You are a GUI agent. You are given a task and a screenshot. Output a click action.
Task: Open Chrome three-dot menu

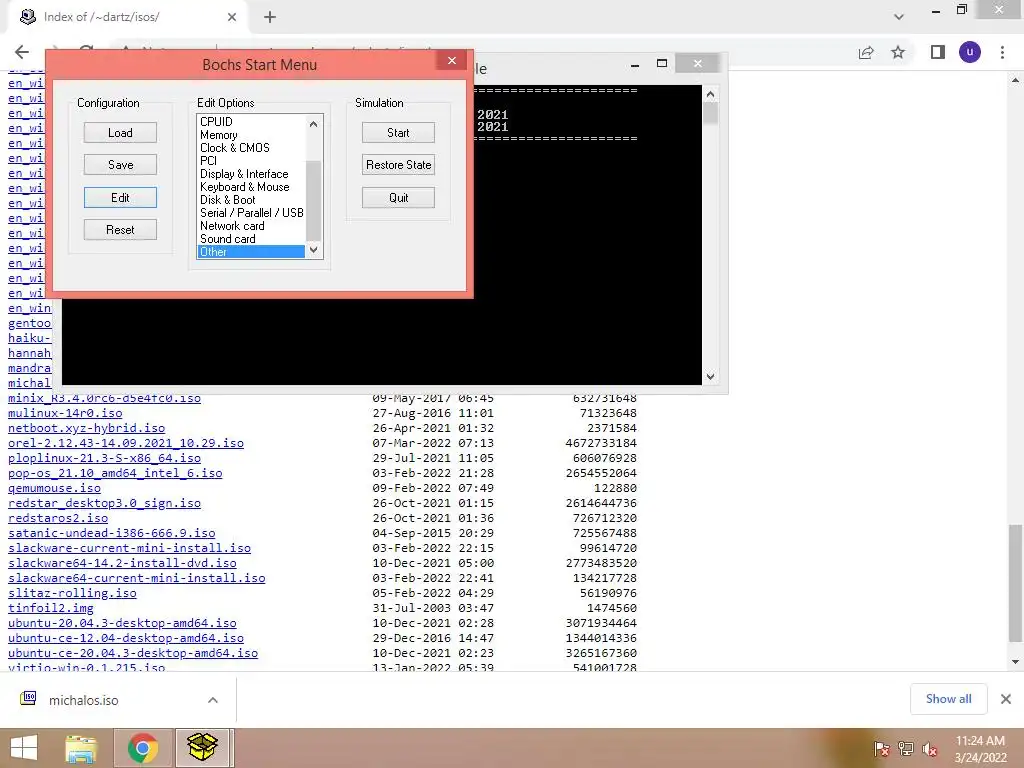point(1002,52)
